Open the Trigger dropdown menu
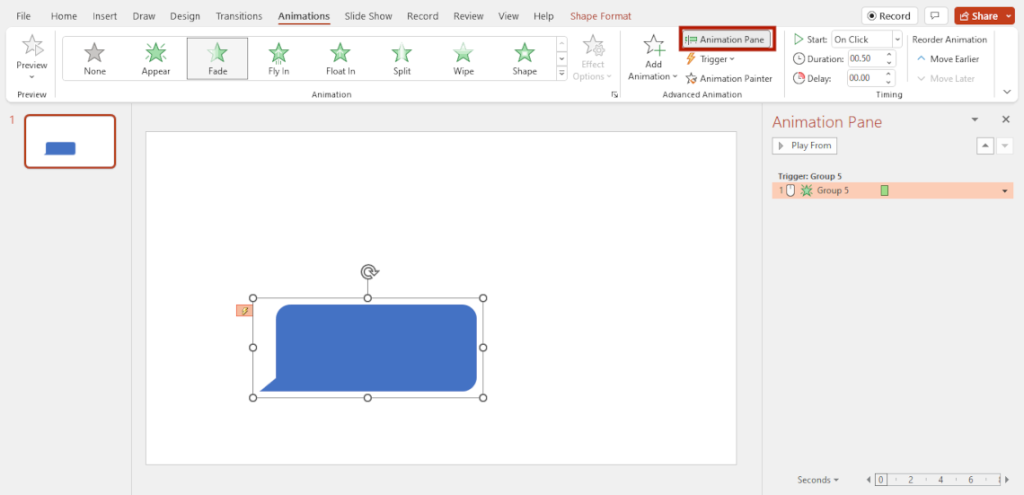The height and width of the screenshot is (495, 1024). pos(710,59)
